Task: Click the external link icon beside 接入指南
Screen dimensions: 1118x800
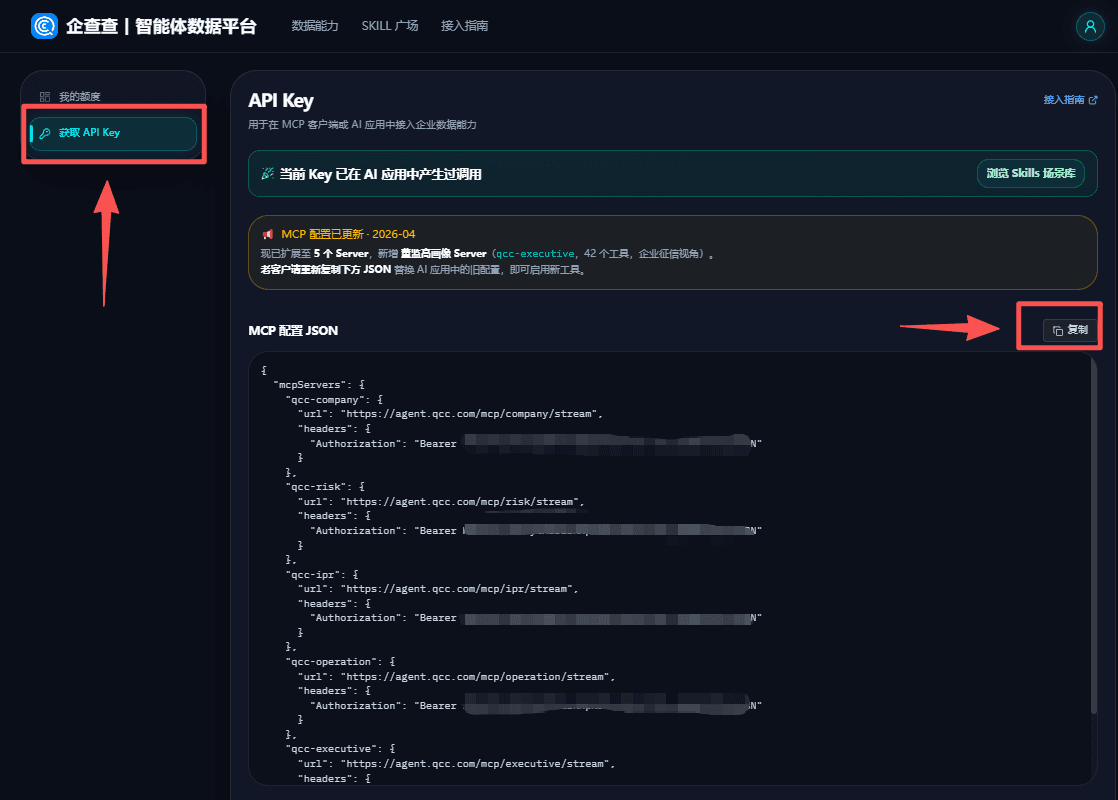Action: tap(1093, 100)
